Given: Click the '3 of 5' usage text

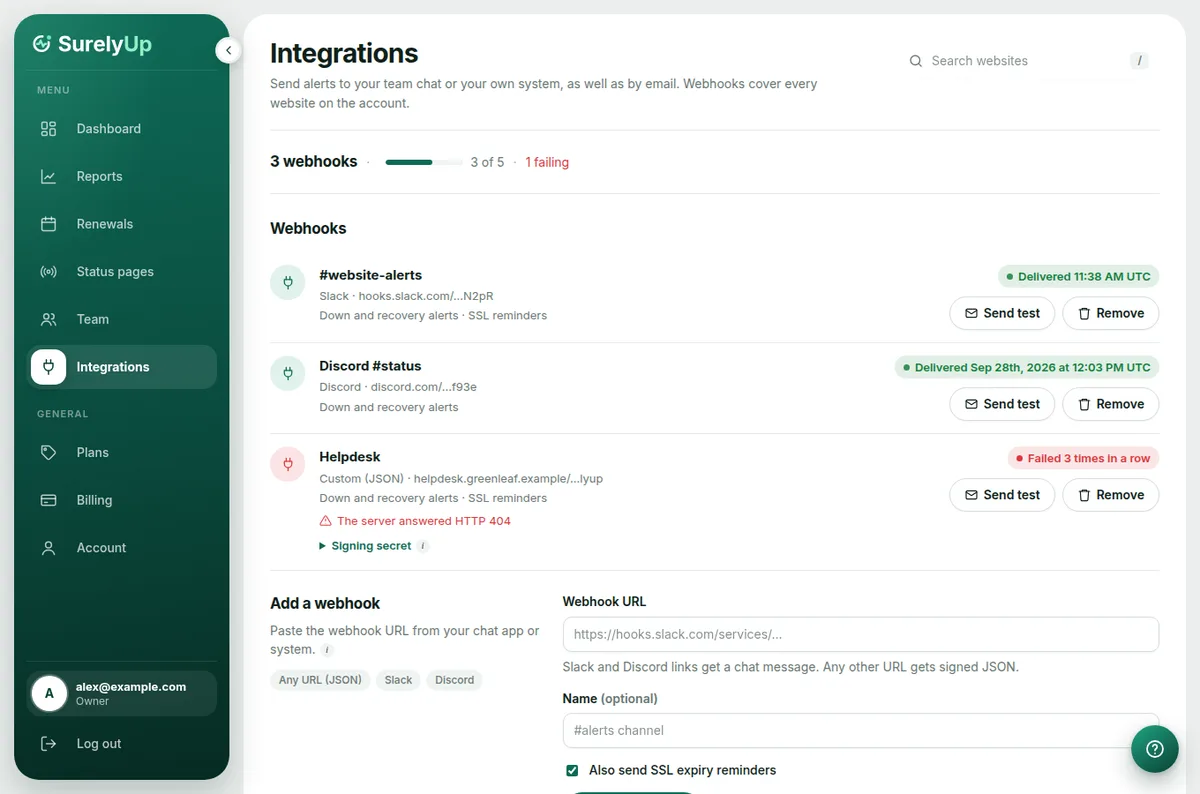Looking at the screenshot, I should point(487,162).
